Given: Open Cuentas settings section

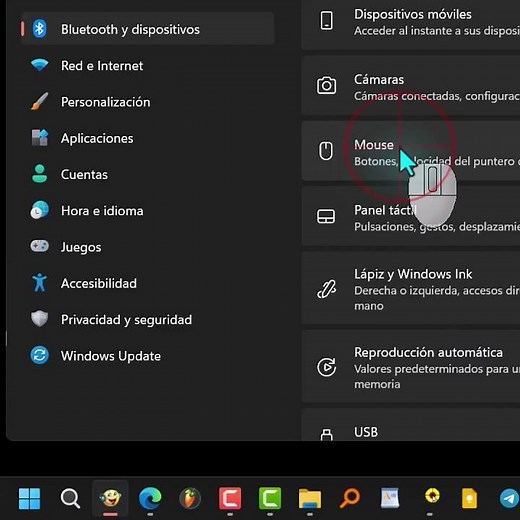Looking at the screenshot, I should (147, 174).
